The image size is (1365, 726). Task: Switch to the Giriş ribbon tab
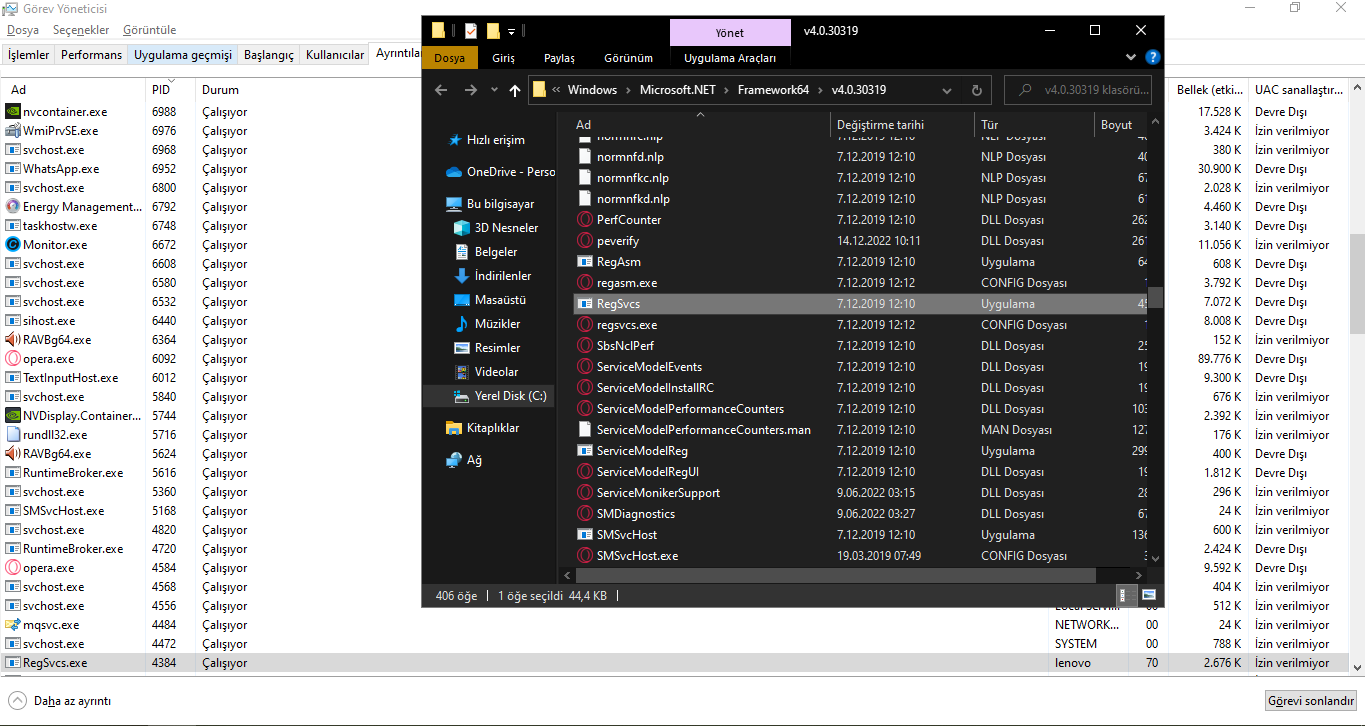pyautogui.click(x=504, y=58)
